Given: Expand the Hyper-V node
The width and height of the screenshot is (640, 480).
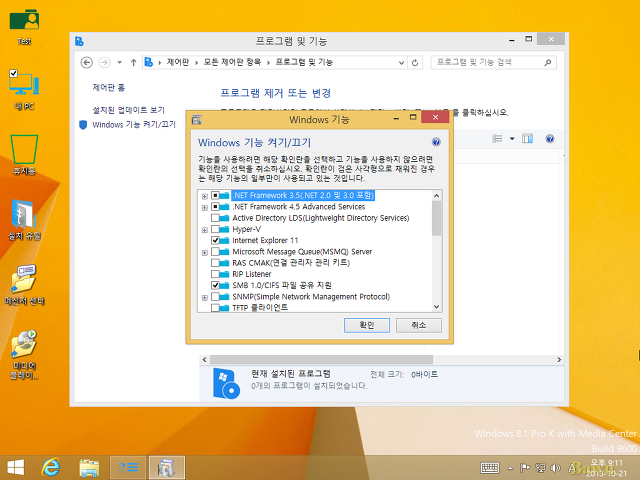Looking at the screenshot, I should (204, 230).
